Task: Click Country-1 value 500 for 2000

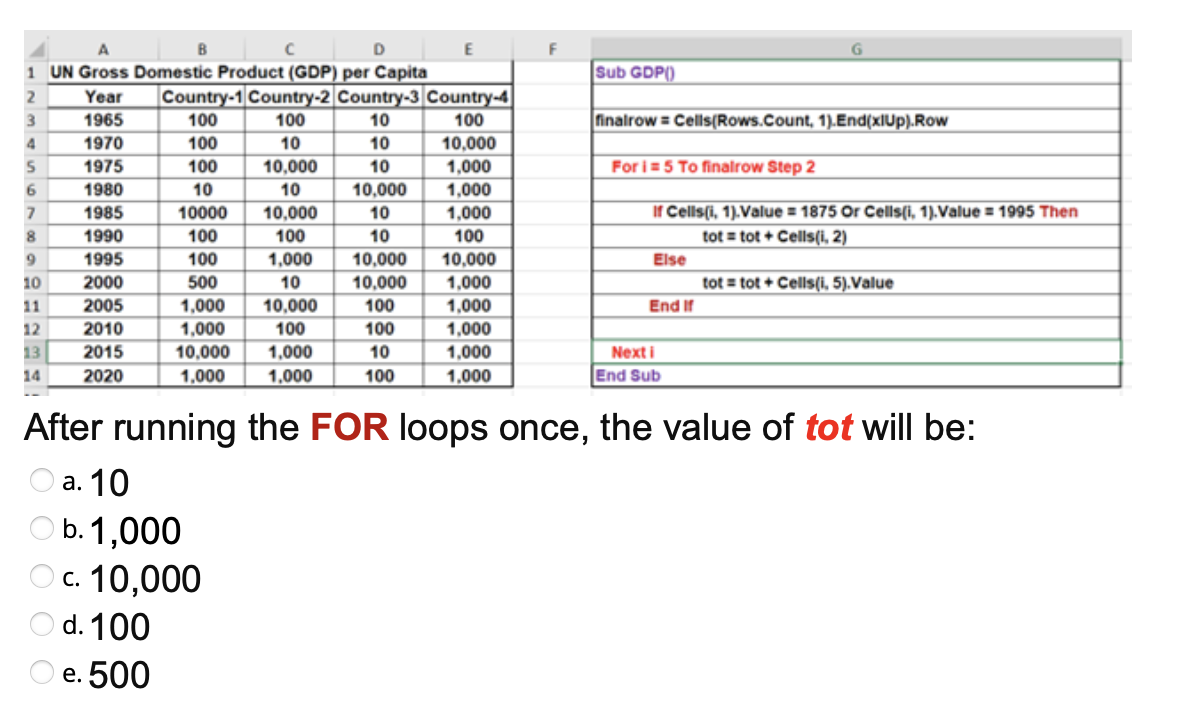Action: [x=202, y=282]
